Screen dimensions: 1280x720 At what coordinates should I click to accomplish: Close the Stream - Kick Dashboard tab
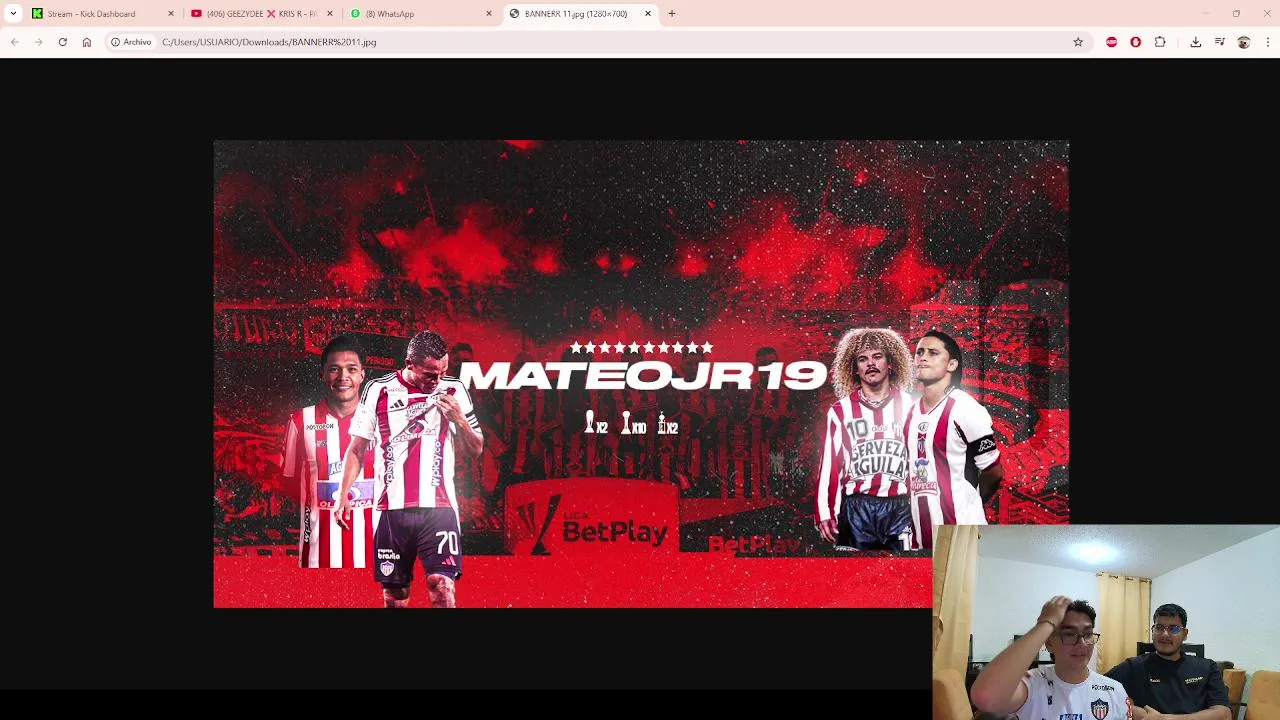[170, 14]
